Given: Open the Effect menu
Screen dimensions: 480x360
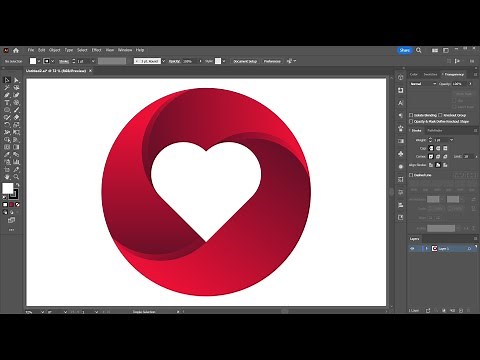Looking at the screenshot, I should click(96, 50).
